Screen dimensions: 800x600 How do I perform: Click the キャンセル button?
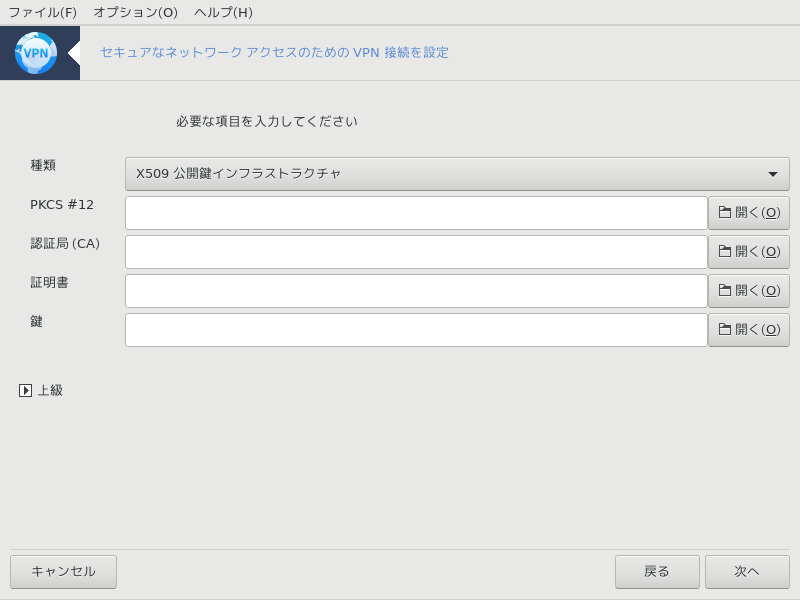pos(63,571)
